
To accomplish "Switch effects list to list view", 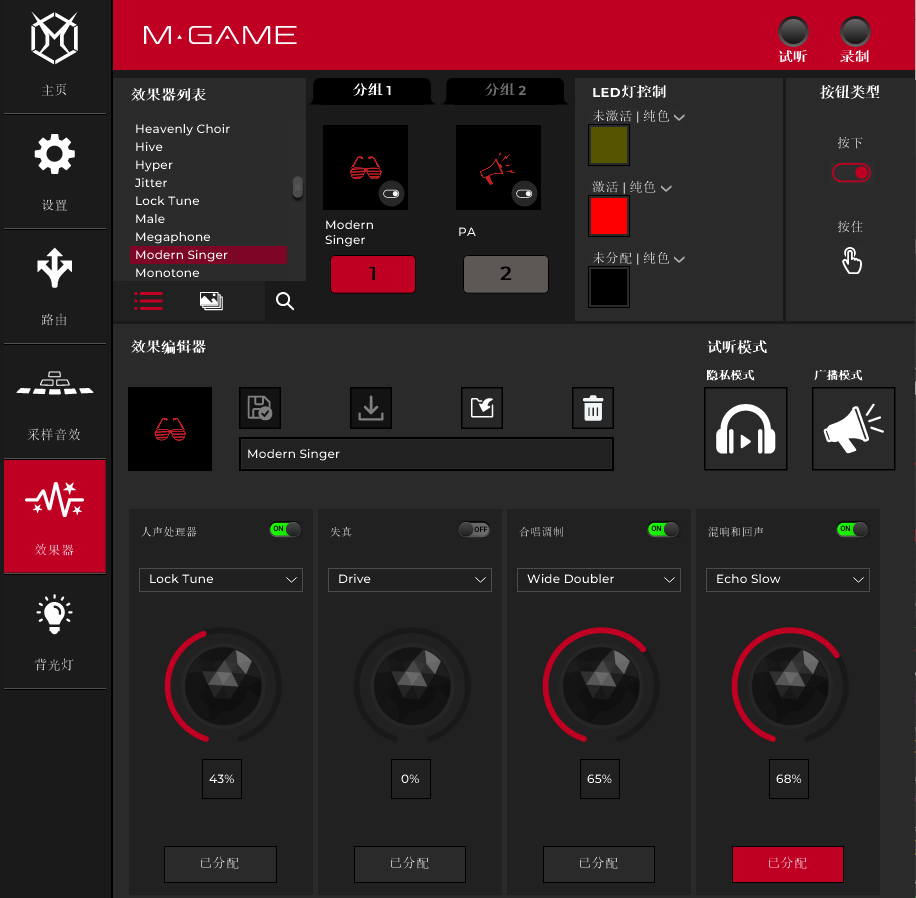I will (x=148, y=301).
